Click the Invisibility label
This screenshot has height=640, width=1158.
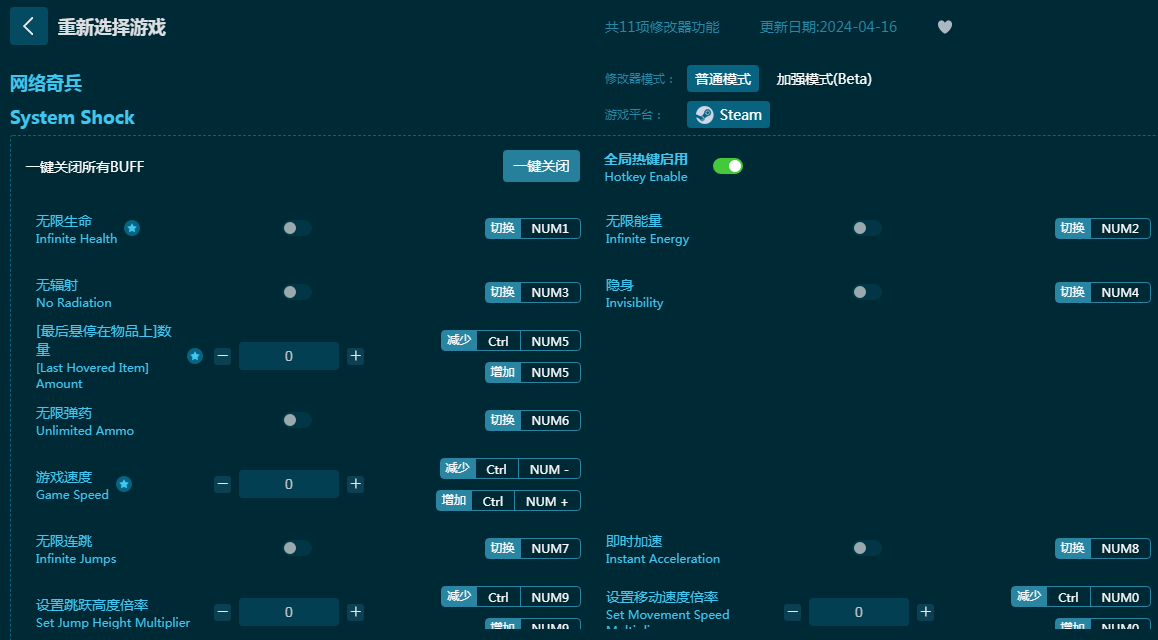tap(634, 303)
